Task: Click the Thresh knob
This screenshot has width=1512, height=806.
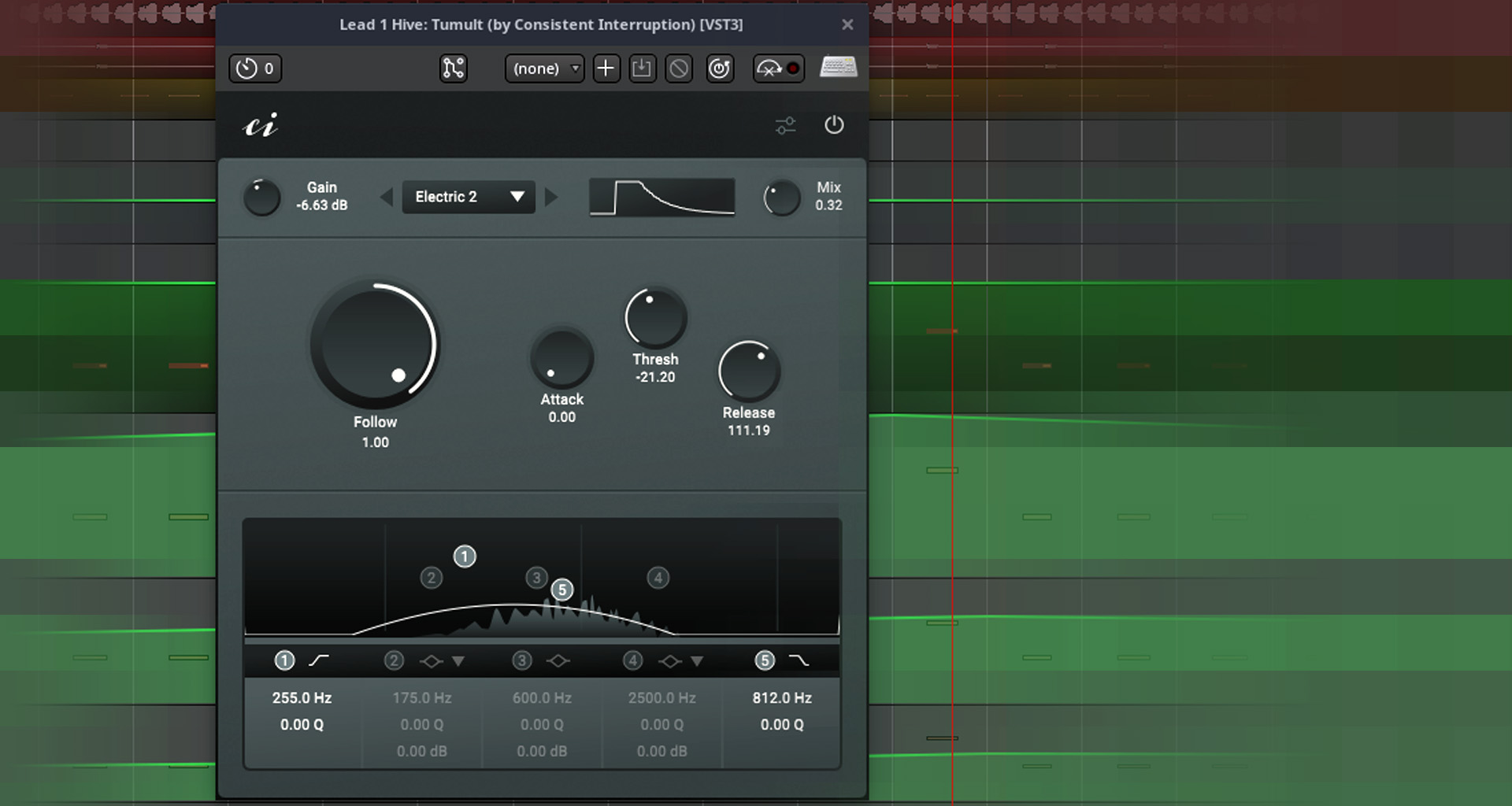Action: [x=655, y=318]
